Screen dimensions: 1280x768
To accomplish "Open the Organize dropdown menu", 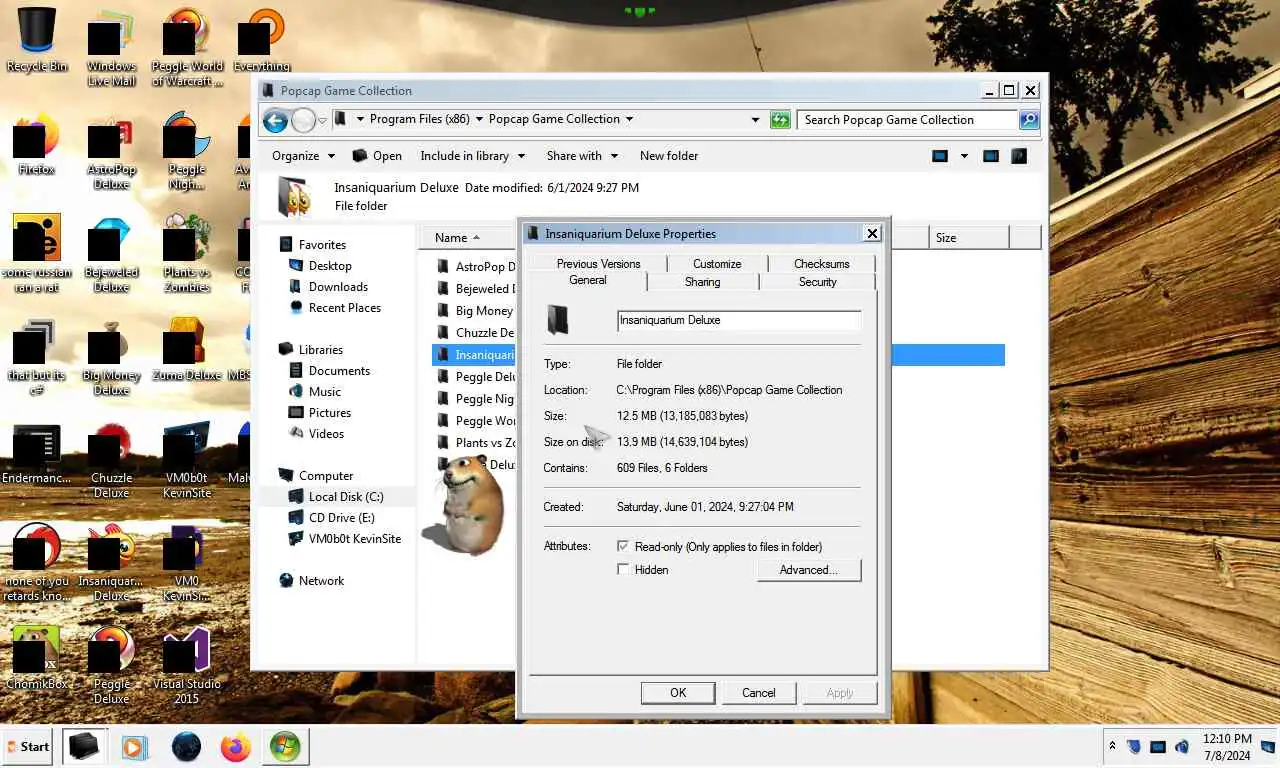I will pyautogui.click(x=303, y=156).
